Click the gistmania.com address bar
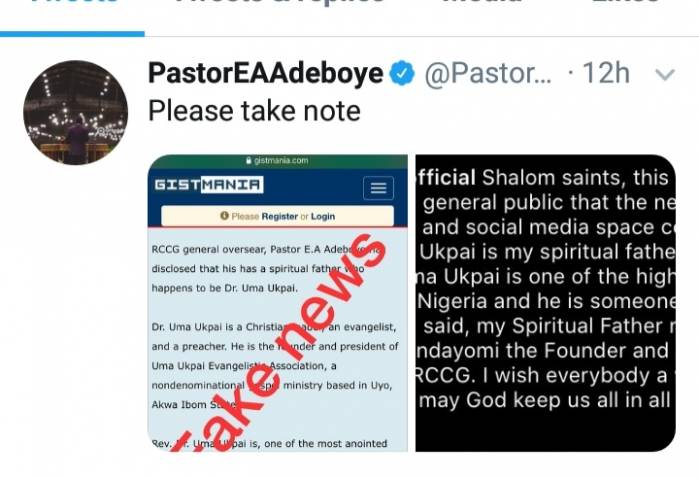Screen dimensions: 699x478 277,161
